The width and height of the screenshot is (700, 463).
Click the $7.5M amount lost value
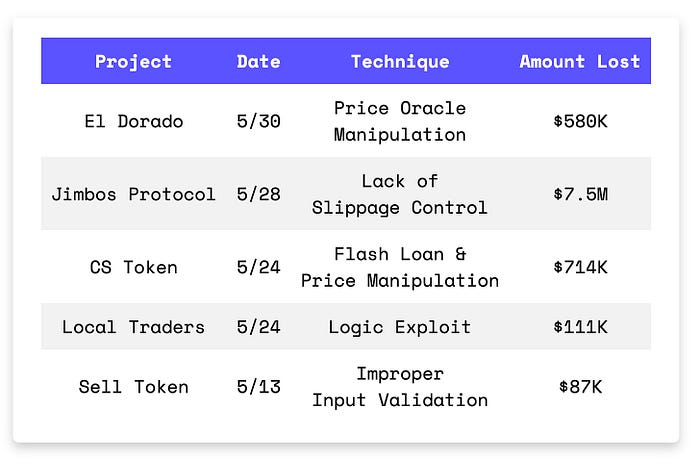[x=580, y=194]
